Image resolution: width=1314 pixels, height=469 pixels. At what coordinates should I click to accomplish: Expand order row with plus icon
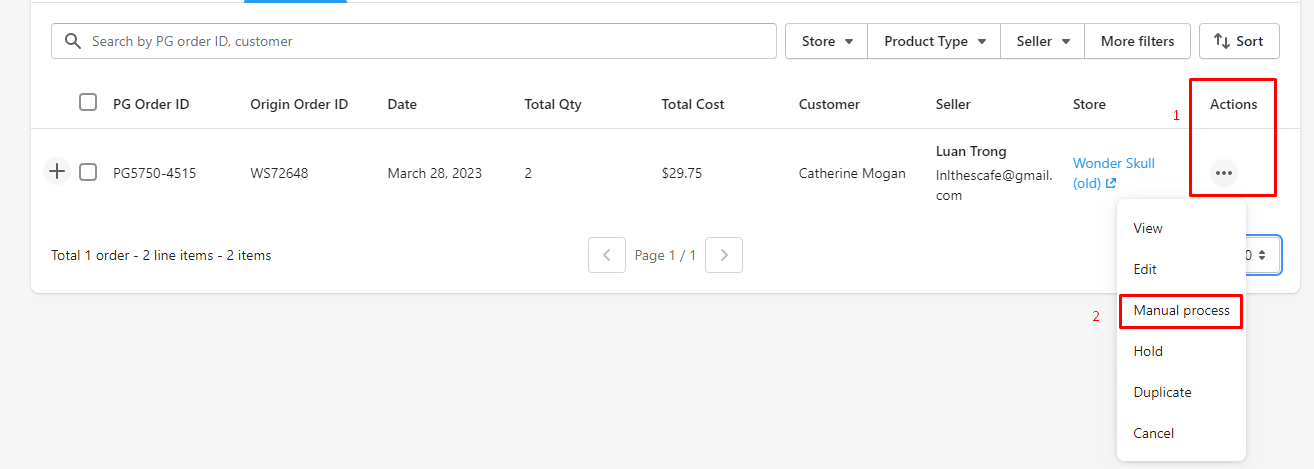[x=57, y=172]
